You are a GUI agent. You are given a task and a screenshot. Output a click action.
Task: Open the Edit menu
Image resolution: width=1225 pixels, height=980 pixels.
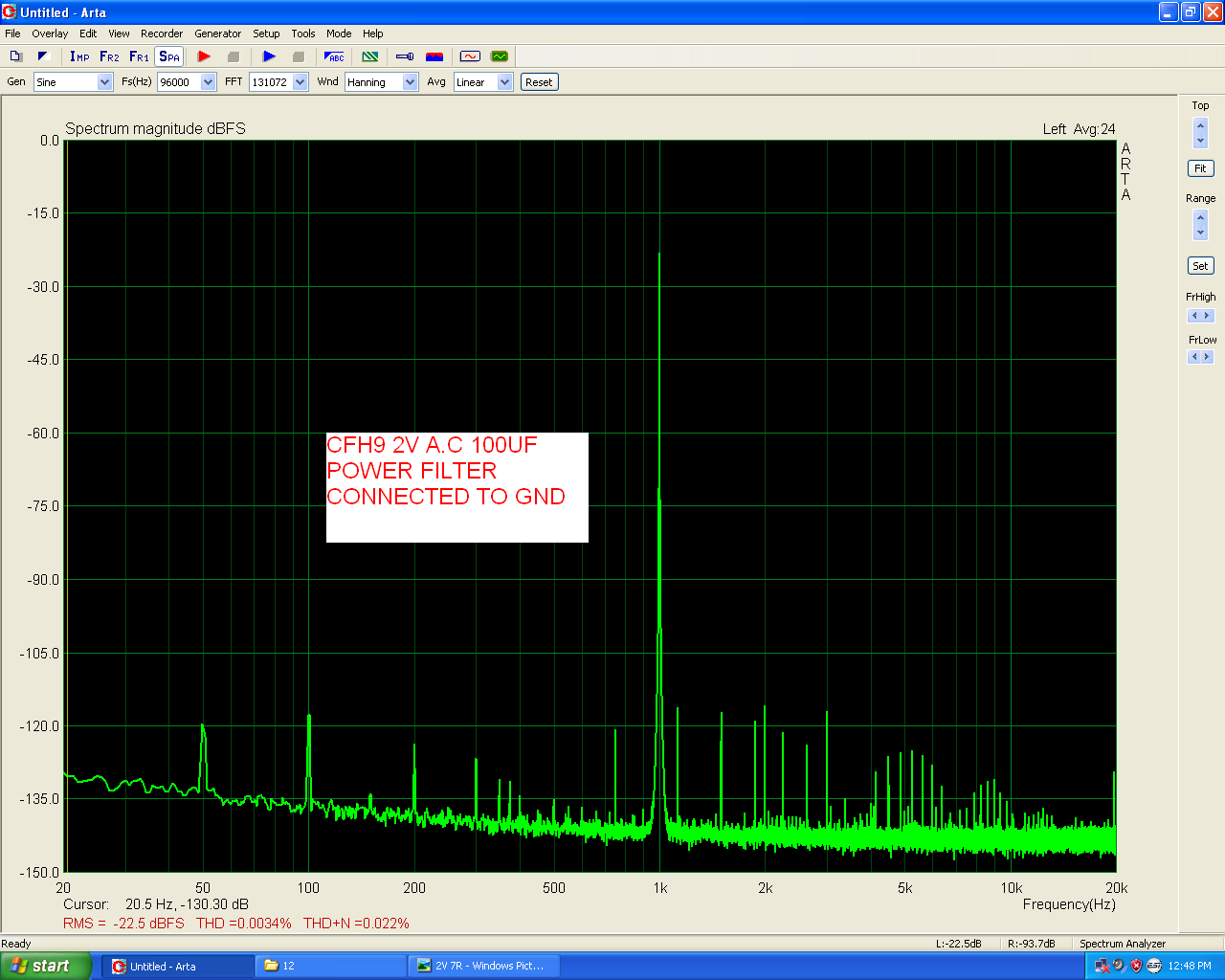[88, 33]
